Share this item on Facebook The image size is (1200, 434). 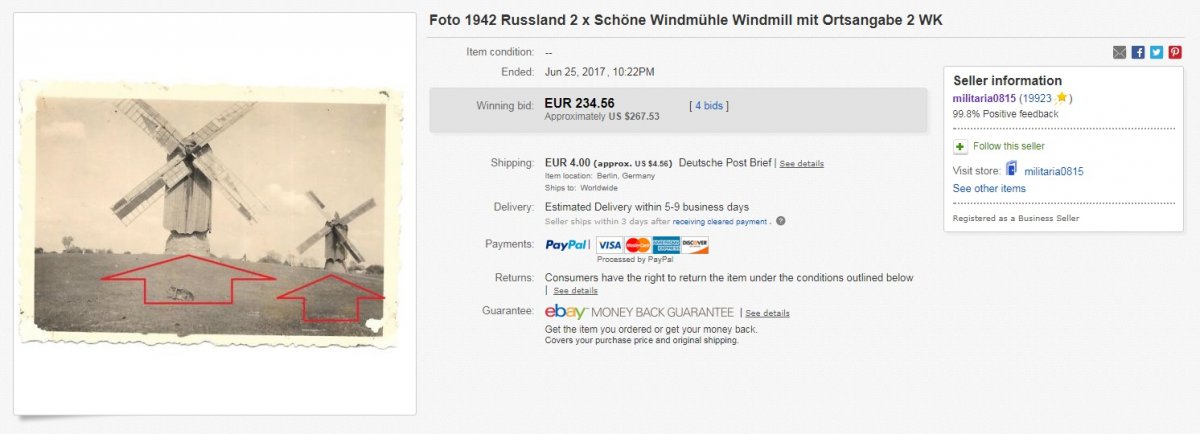[x=1138, y=53]
